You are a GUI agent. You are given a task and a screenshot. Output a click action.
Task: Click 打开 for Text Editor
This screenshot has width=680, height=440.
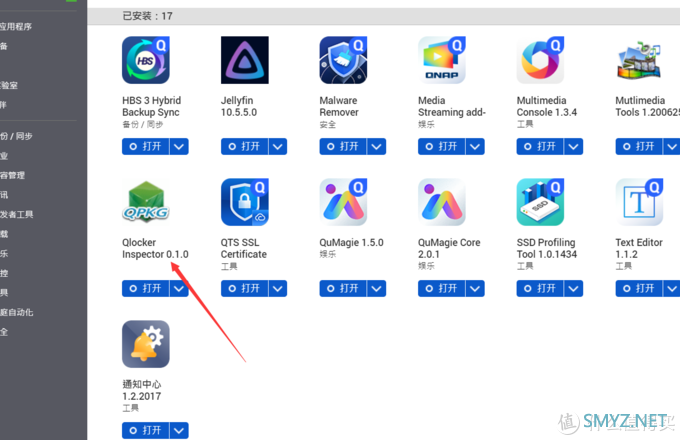click(639, 288)
